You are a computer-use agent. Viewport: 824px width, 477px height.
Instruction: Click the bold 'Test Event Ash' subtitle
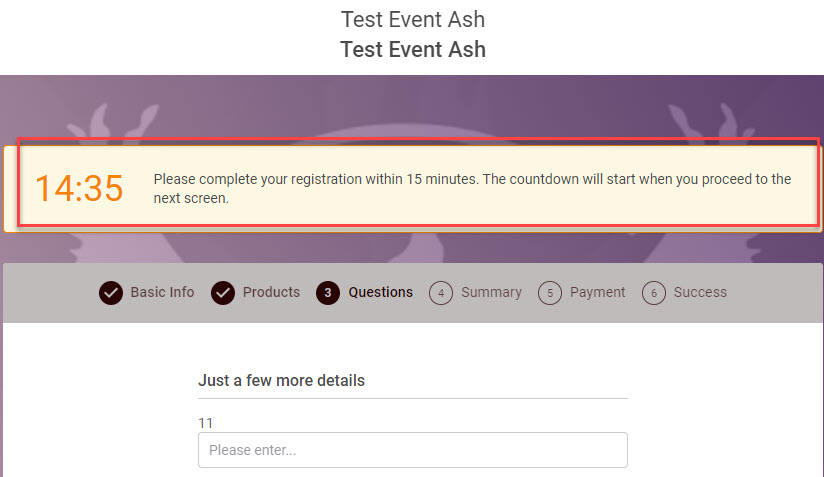point(412,49)
